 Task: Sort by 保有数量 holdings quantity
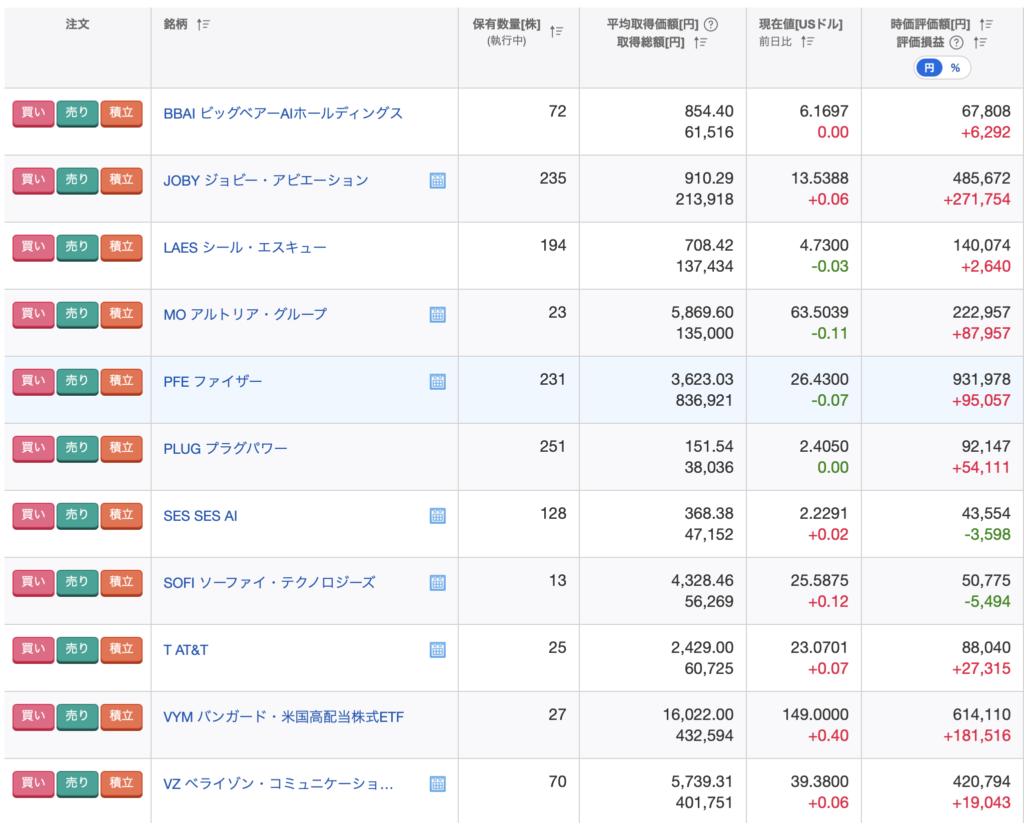coord(557,32)
